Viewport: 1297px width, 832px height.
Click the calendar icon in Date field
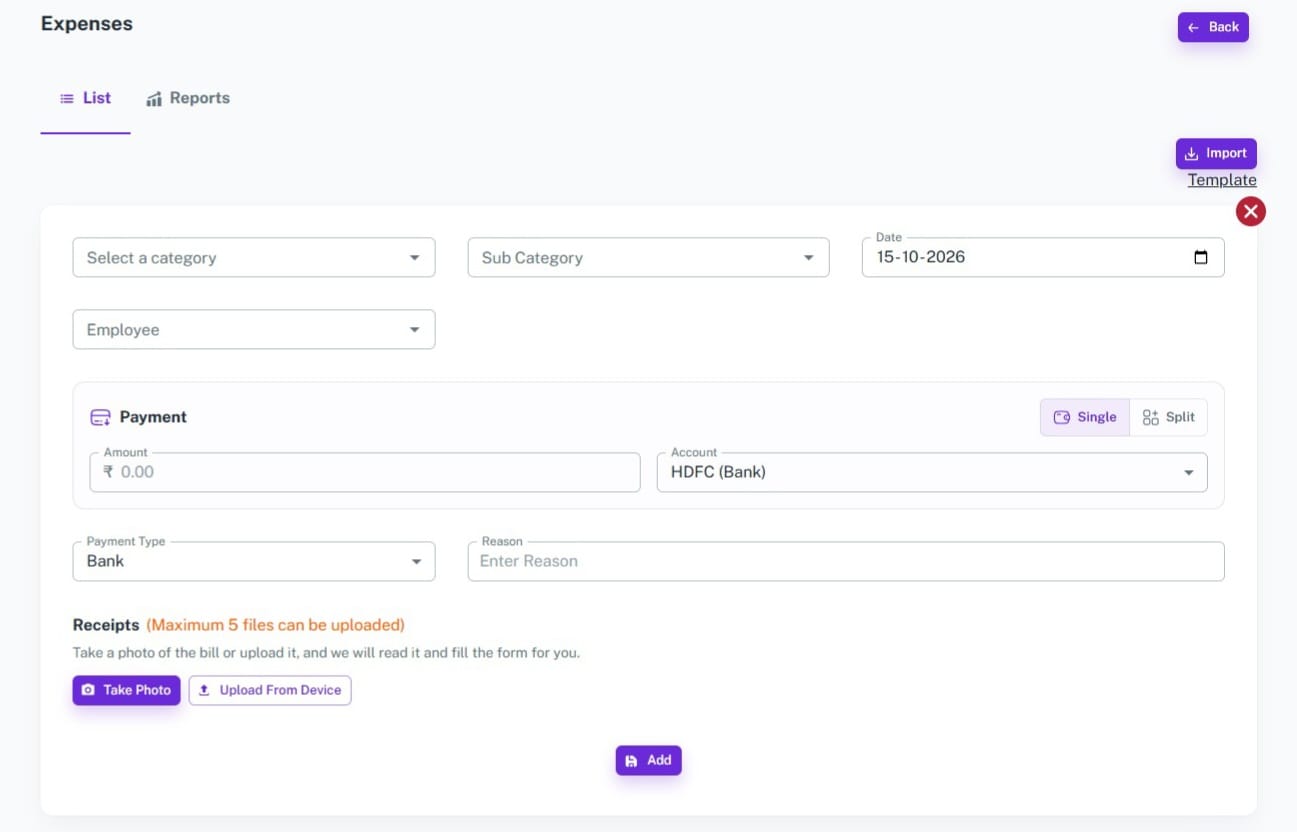point(1201,257)
